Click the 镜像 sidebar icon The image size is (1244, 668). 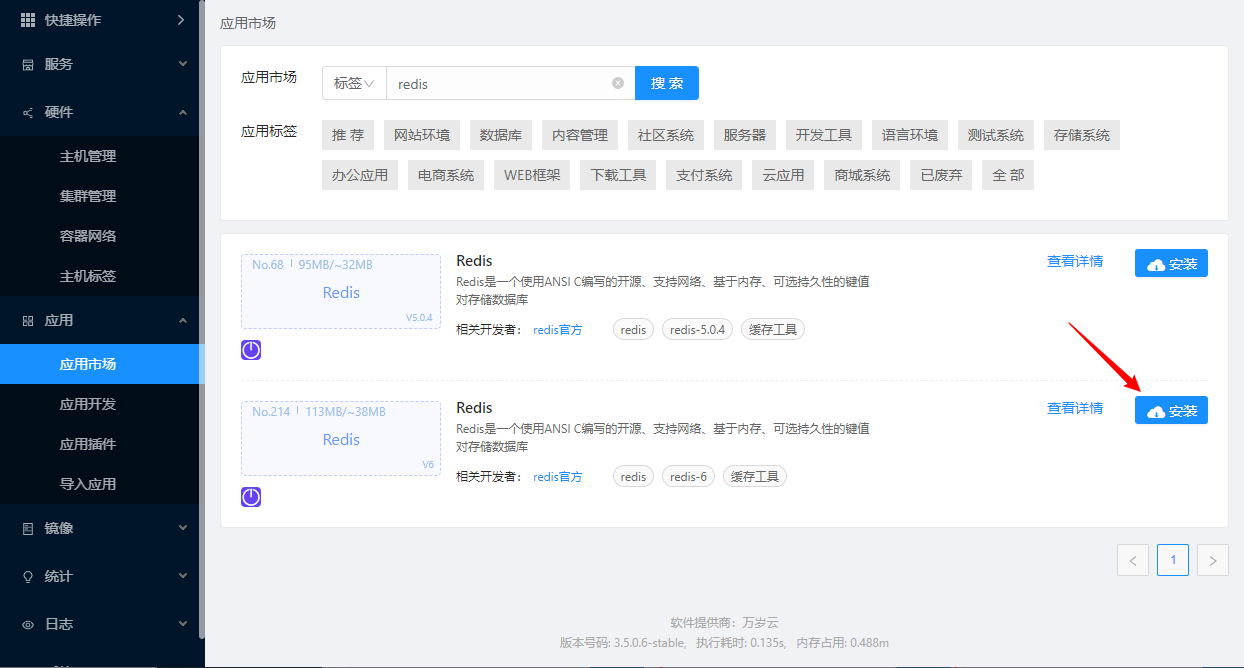28,528
